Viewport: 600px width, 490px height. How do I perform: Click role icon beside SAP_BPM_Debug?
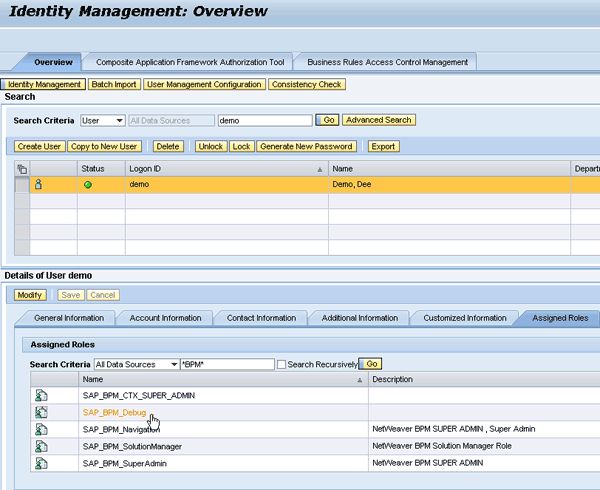[x=41, y=412]
